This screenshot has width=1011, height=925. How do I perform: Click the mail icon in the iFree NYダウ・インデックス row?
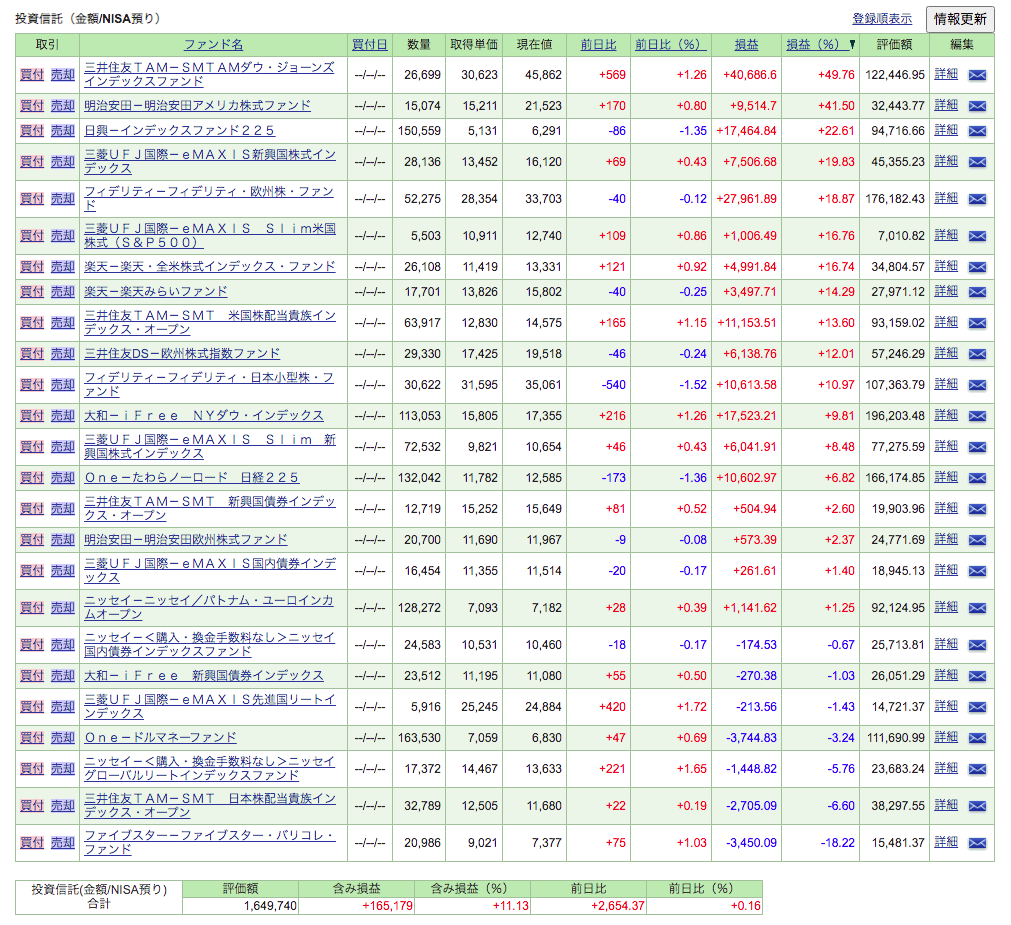(977, 416)
